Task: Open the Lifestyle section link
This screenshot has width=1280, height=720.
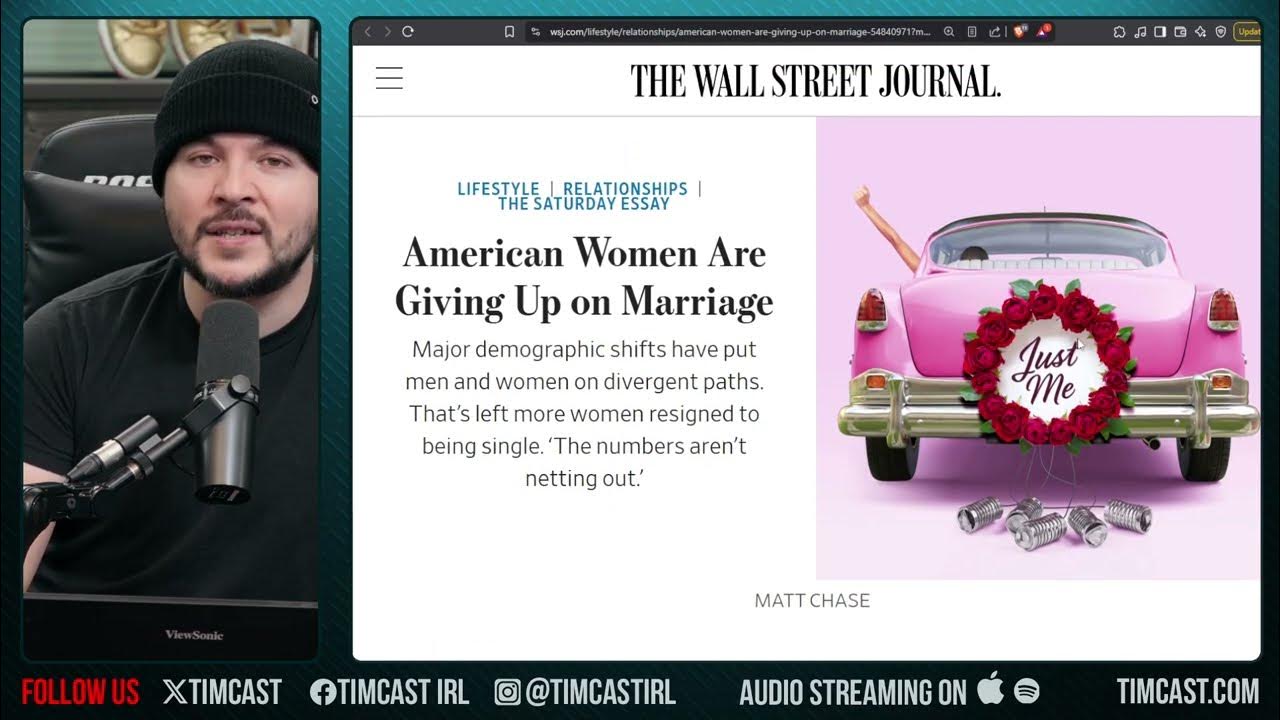Action: (x=498, y=188)
